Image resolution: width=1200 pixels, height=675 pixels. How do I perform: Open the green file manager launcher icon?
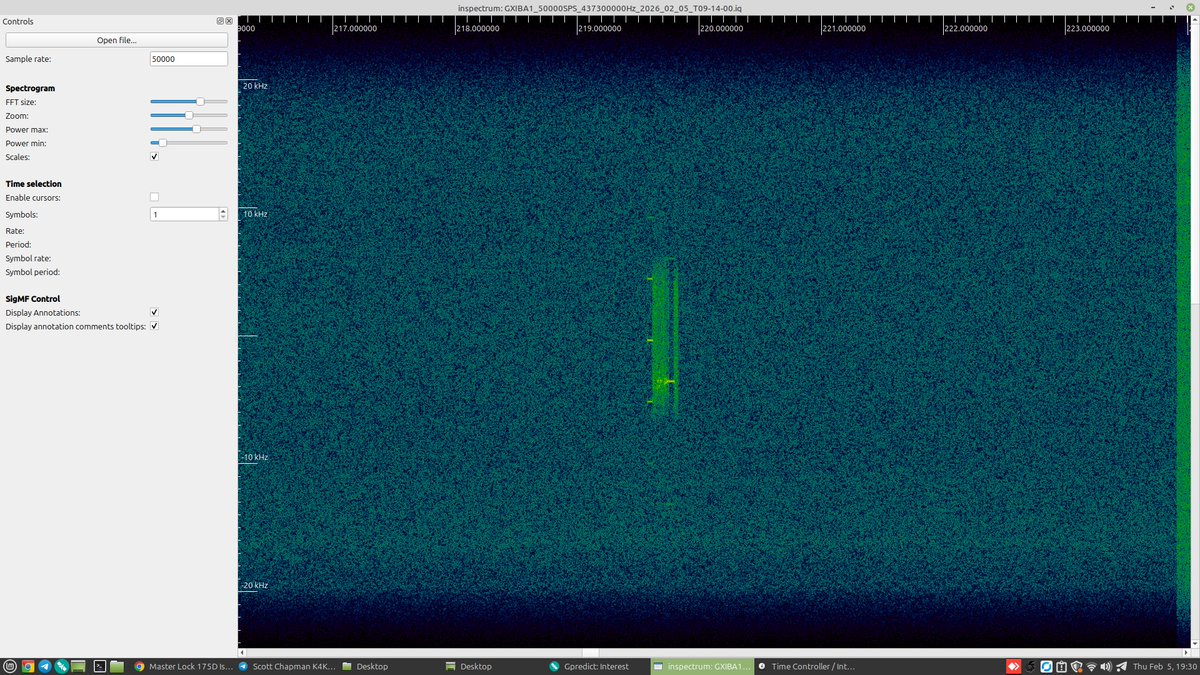78,666
